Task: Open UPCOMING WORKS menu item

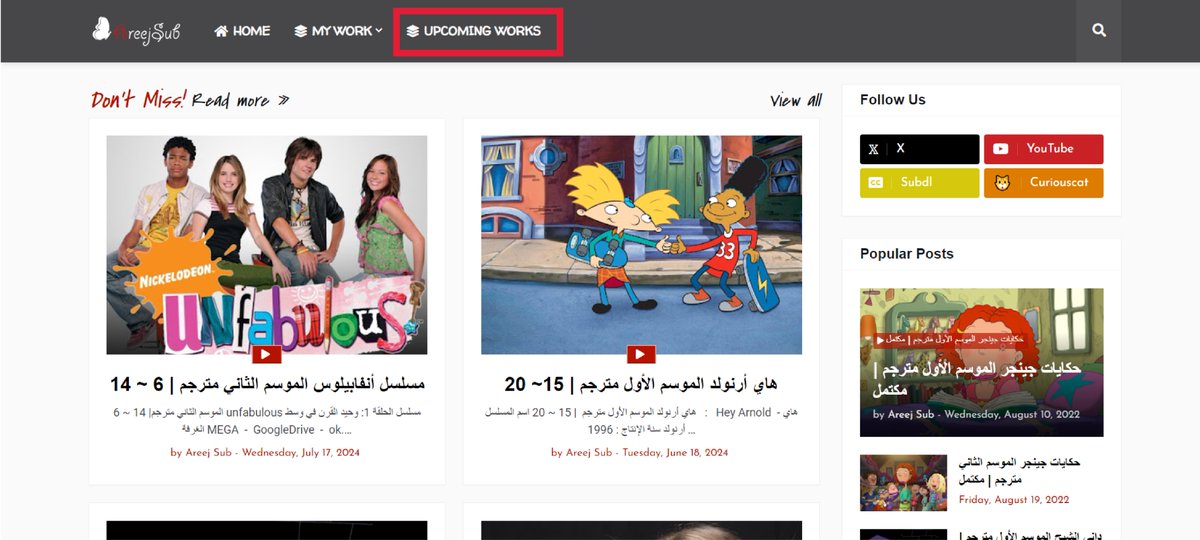Action: tap(473, 31)
